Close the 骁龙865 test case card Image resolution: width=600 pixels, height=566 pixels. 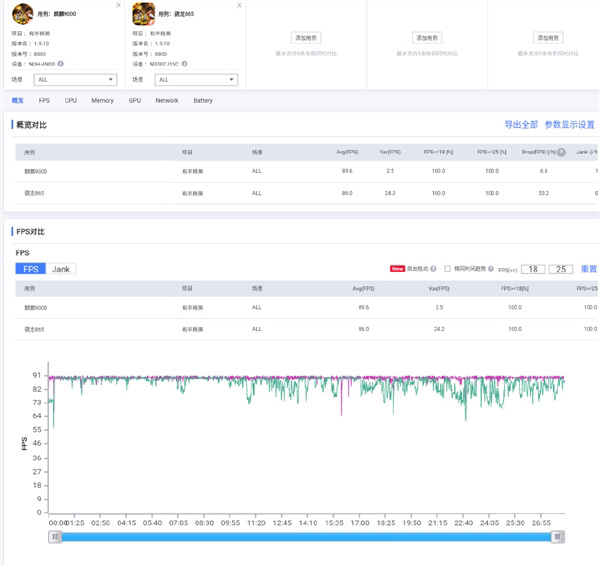coord(239,6)
